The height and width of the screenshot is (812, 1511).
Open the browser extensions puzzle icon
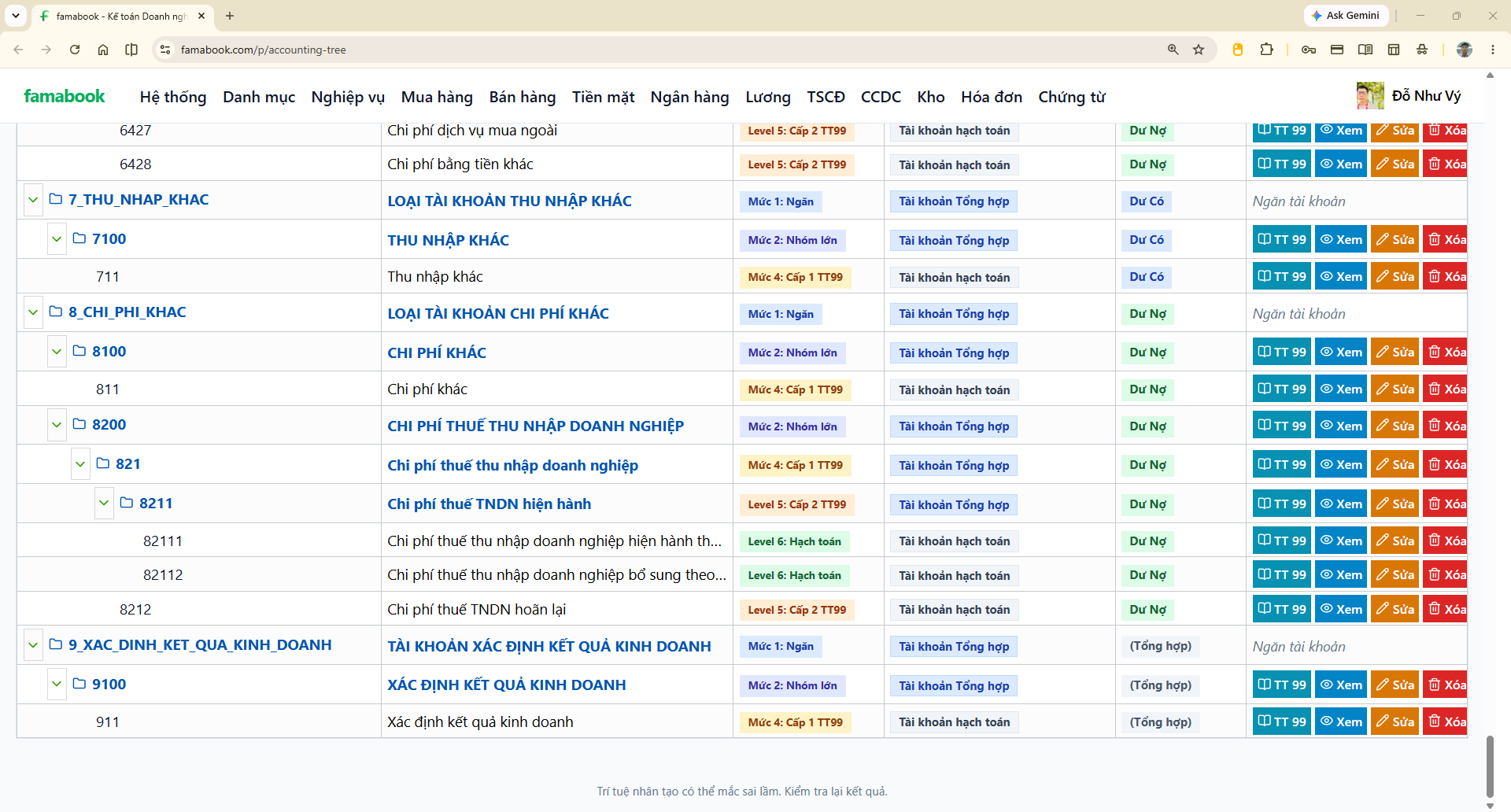point(1266,50)
